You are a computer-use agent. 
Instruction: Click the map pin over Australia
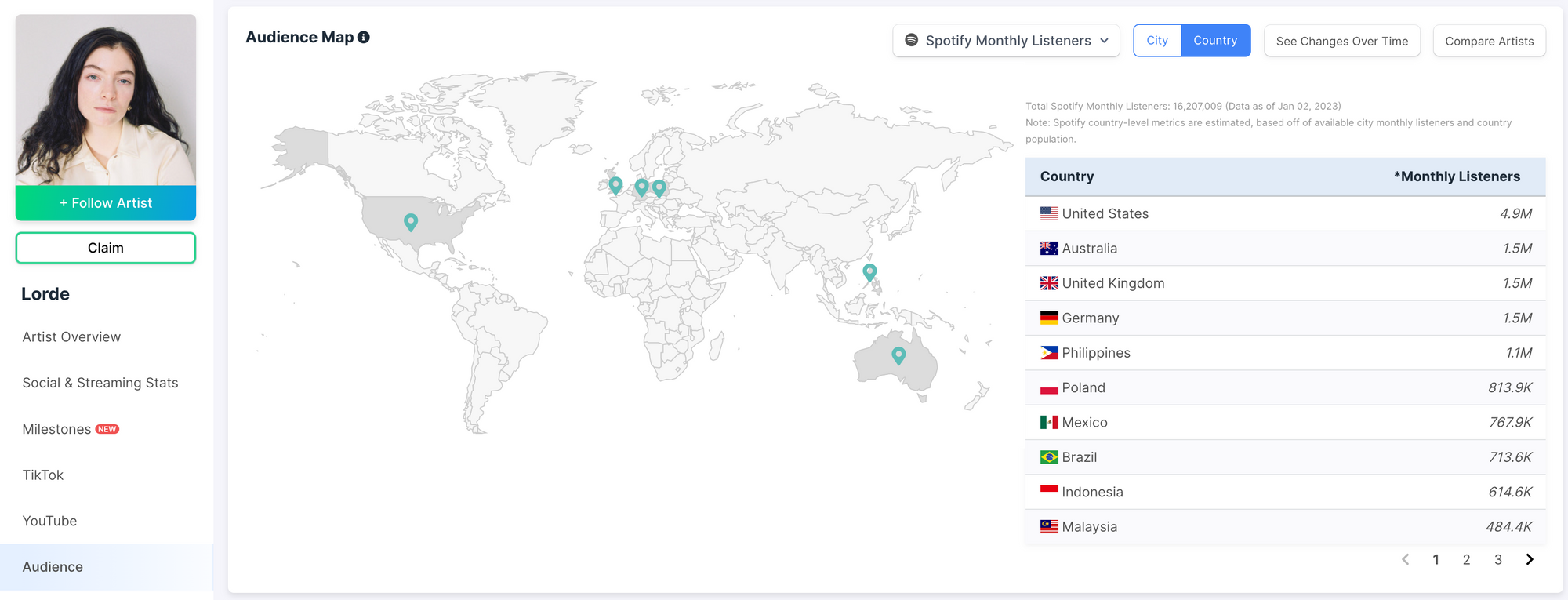tap(898, 355)
